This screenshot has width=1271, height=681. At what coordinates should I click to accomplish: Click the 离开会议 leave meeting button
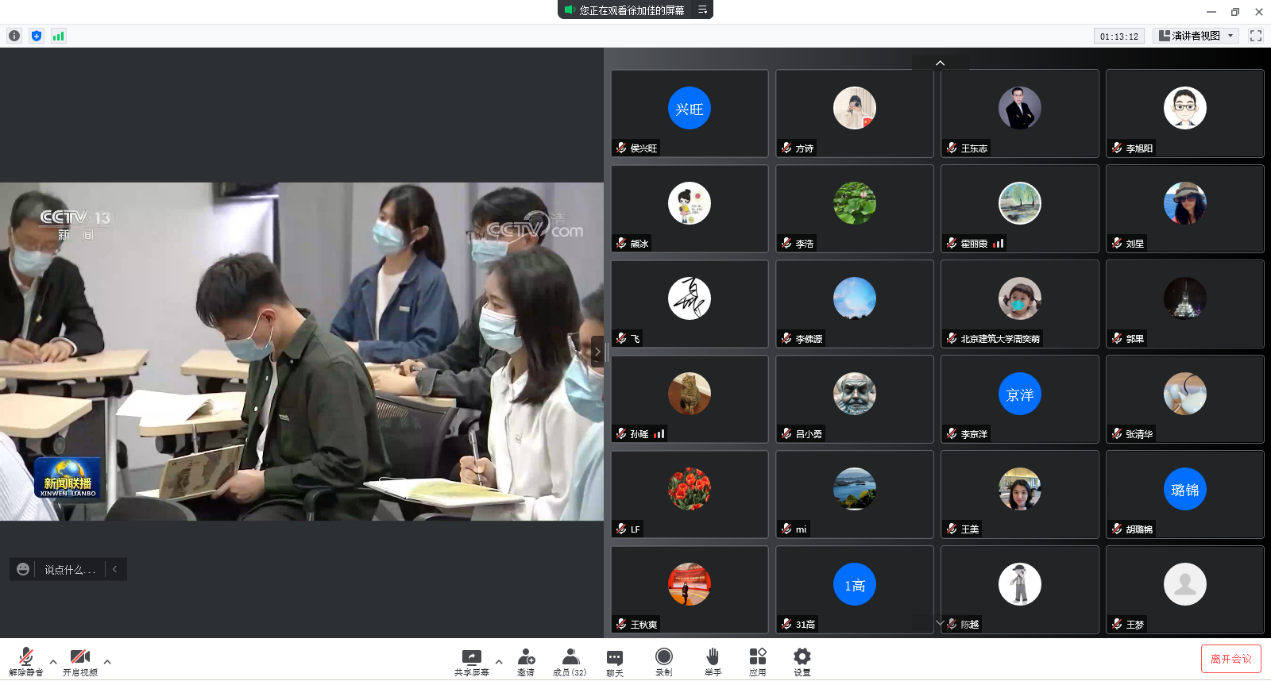(1230, 659)
